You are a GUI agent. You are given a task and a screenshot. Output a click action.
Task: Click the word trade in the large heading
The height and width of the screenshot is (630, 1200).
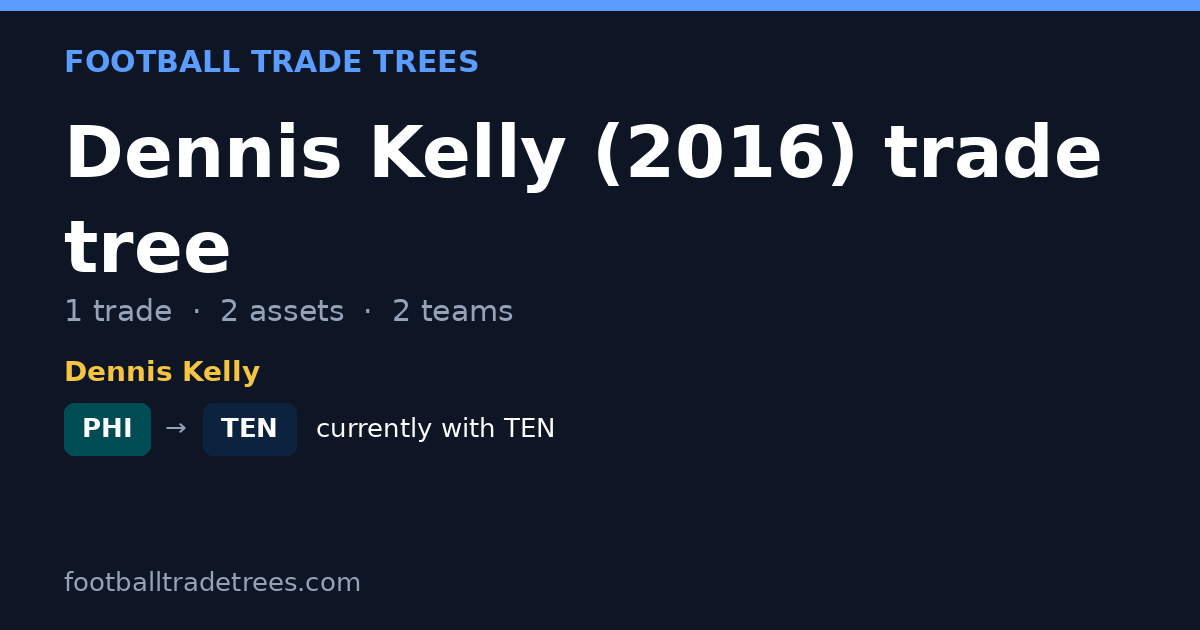point(992,155)
